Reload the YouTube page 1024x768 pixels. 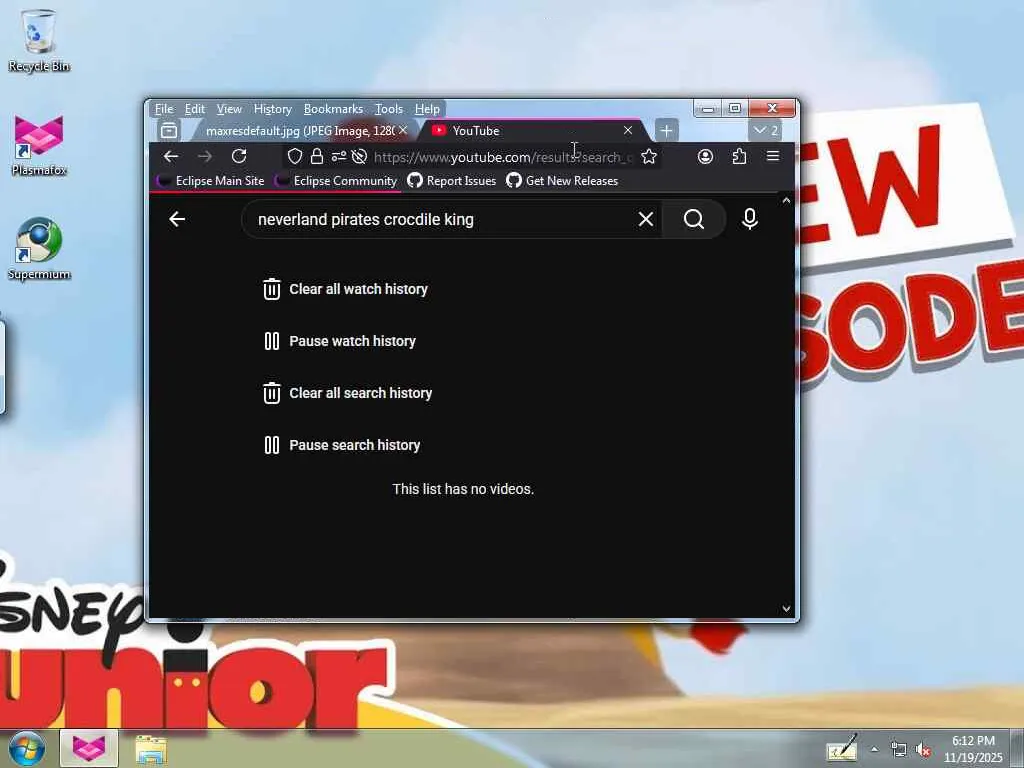(x=239, y=157)
